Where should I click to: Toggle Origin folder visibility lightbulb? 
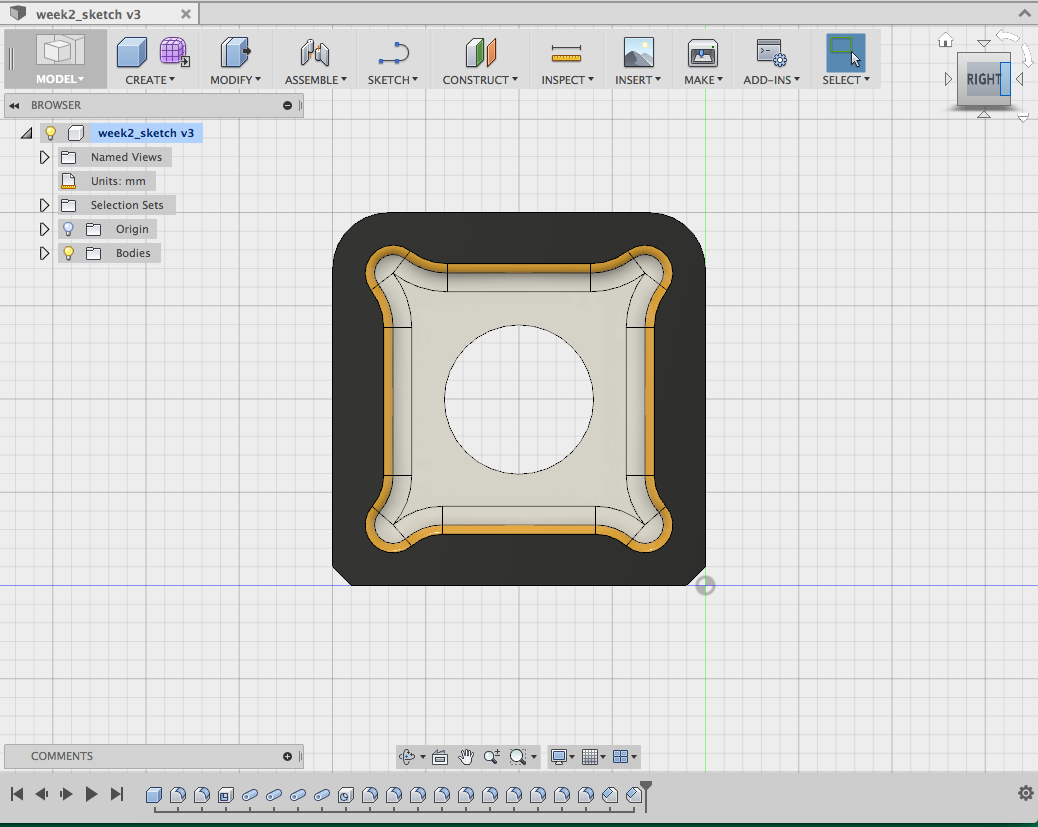tap(68, 229)
